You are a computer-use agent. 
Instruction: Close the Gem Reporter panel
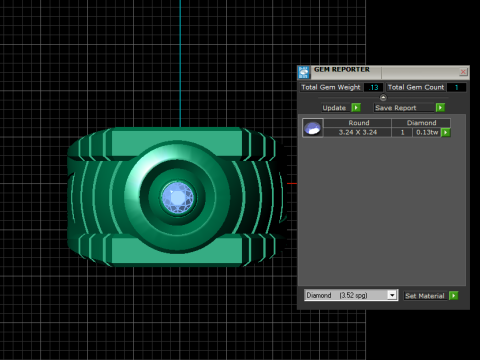(x=463, y=72)
